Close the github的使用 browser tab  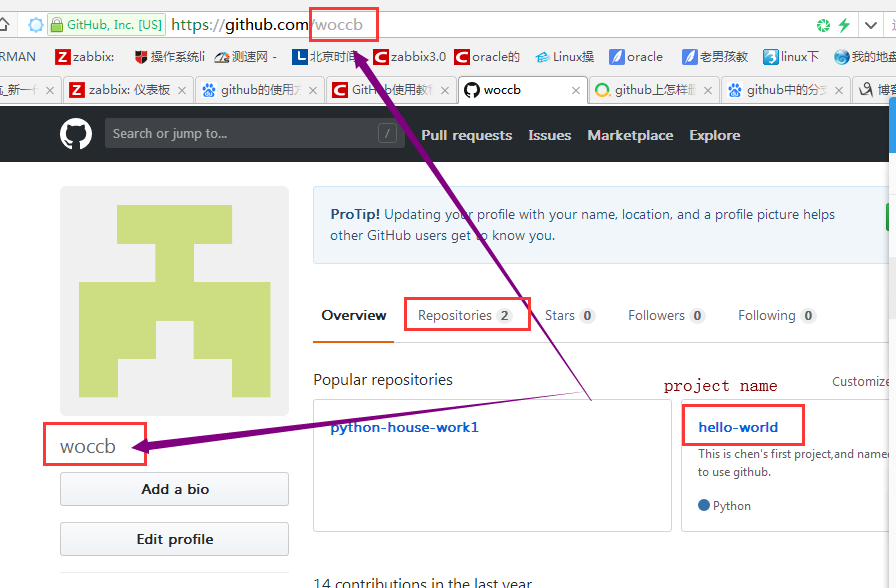click(313, 90)
